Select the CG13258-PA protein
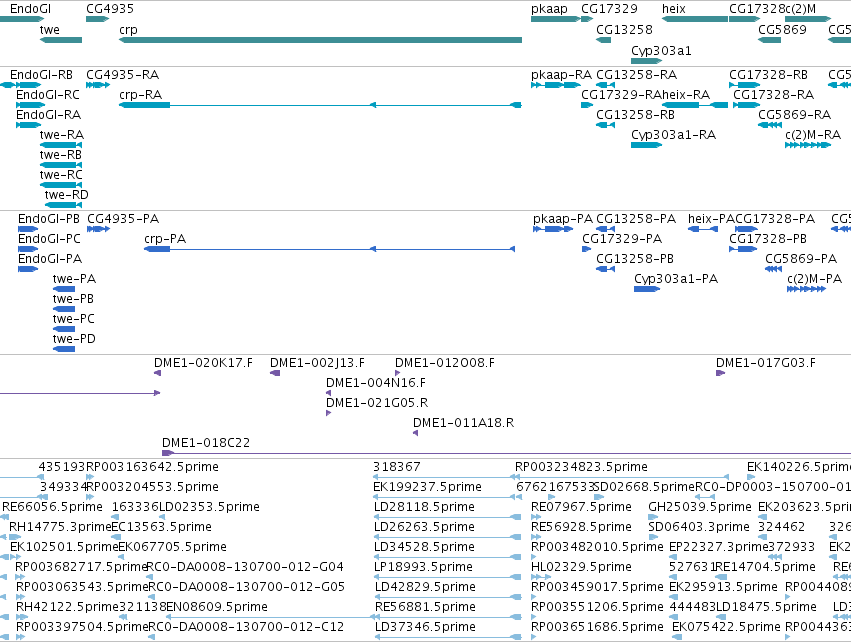The width and height of the screenshot is (851, 642). tap(605, 229)
